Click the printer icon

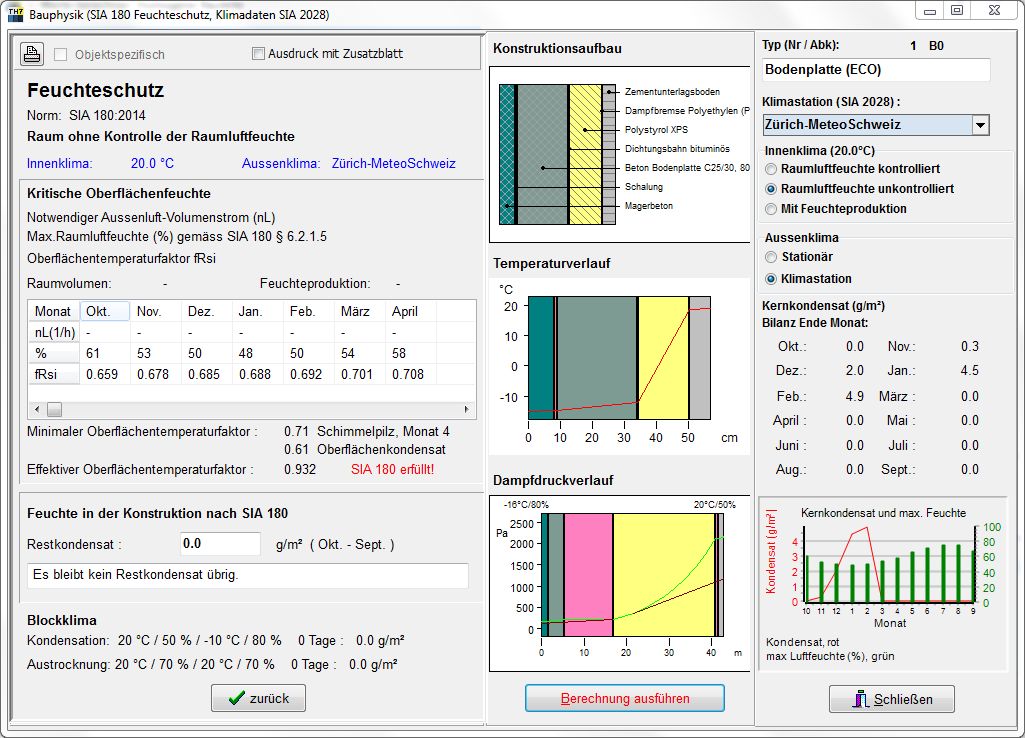pyautogui.click(x=32, y=54)
